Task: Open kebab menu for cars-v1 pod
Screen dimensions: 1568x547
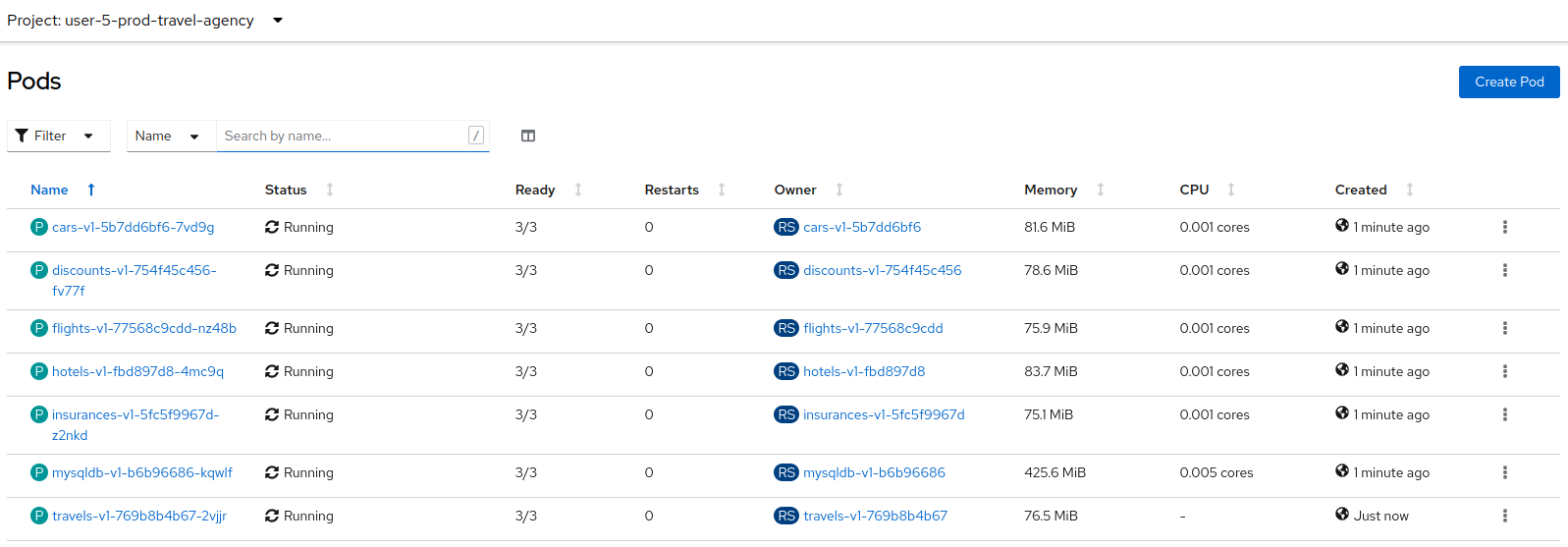Action: tap(1504, 227)
